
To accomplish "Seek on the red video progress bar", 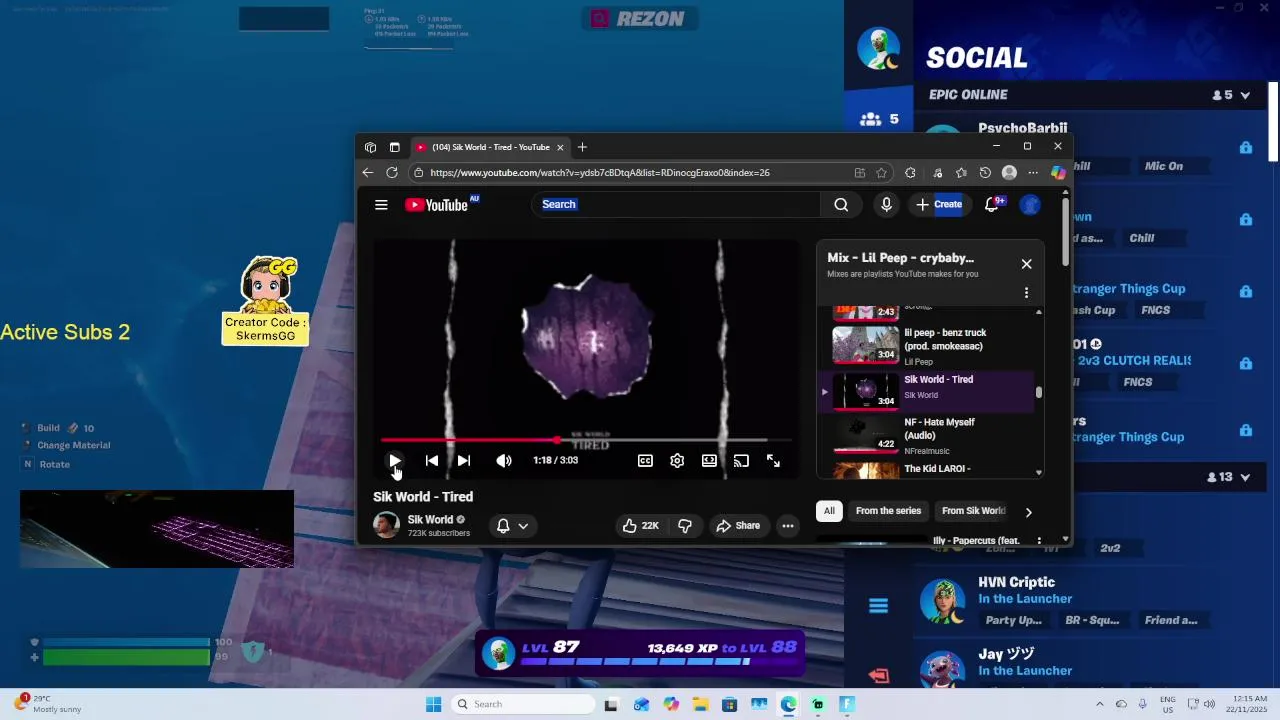I will point(586,439).
